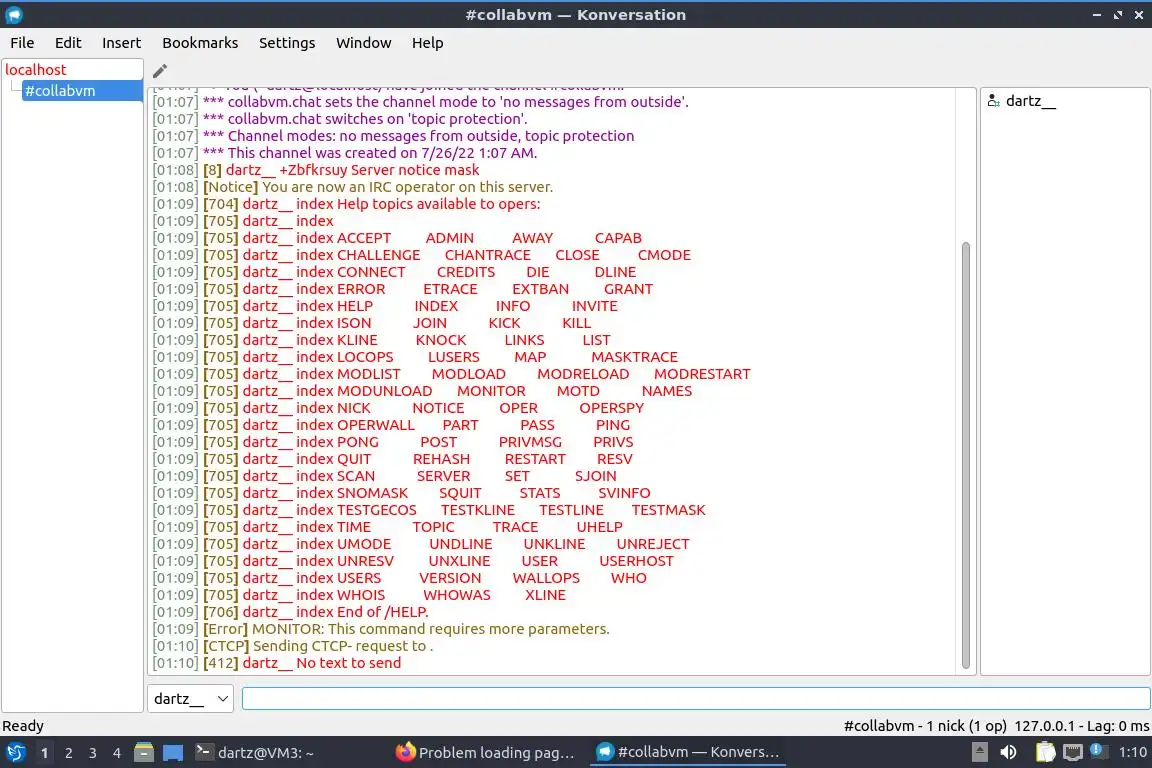Maximize the Konversation window
Image resolution: width=1152 pixels, height=768 pixels.
pos(1117,14)
